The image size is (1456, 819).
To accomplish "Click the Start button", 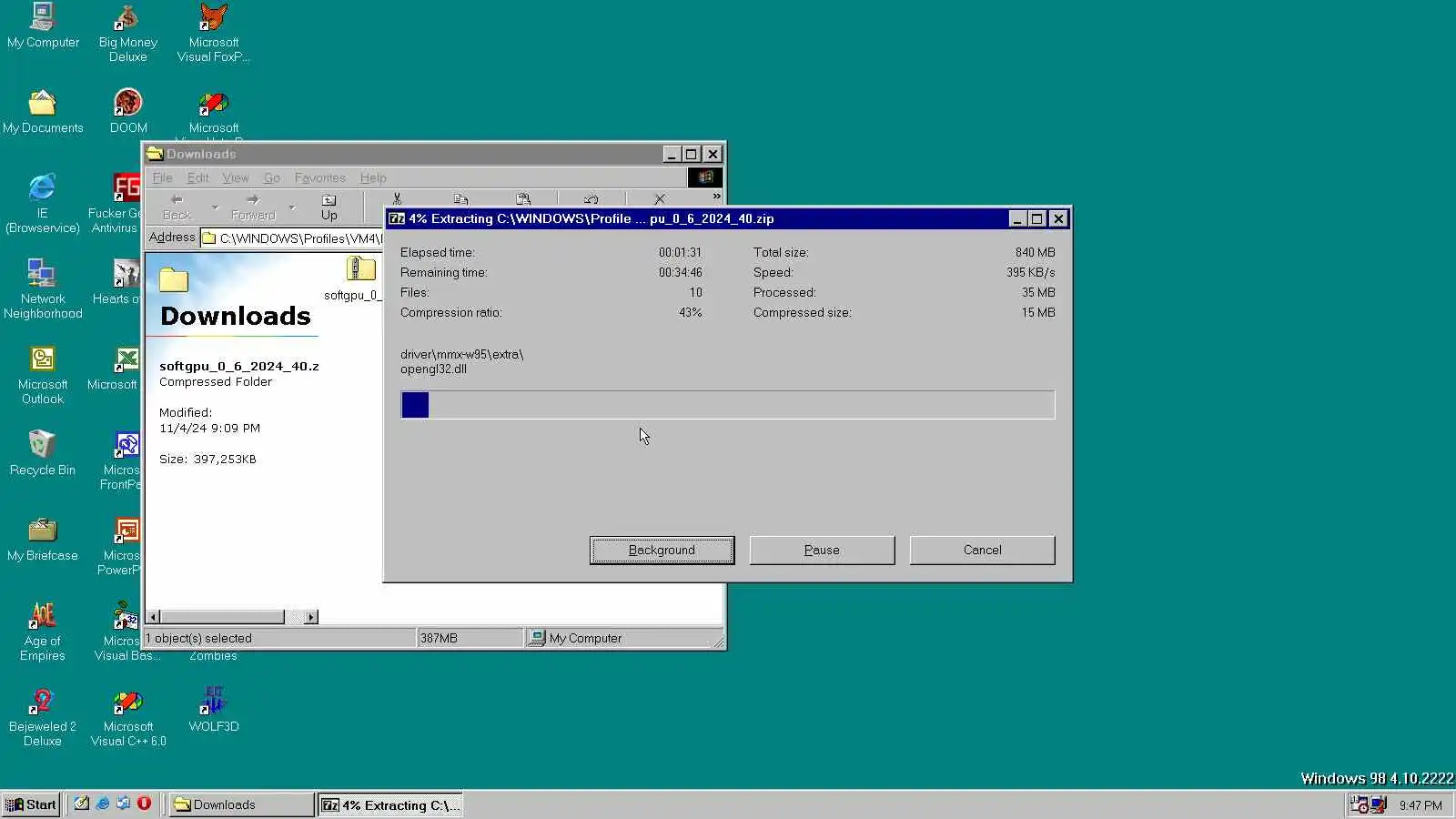I will 31,804.
